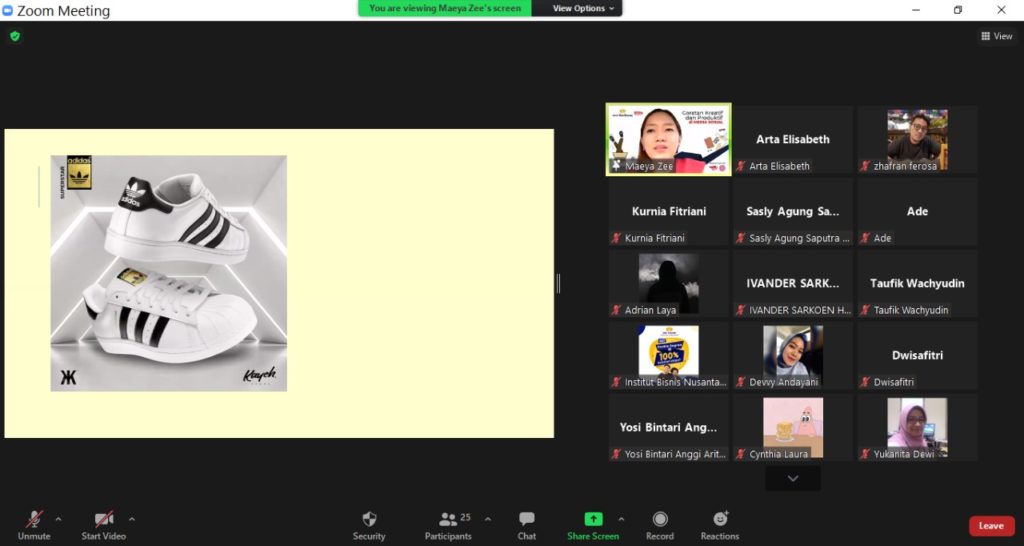Select IVANDER SARKOEN's participant tile
The height and width of the screenshot is (546, 1024).
click(x=793, y=283)
